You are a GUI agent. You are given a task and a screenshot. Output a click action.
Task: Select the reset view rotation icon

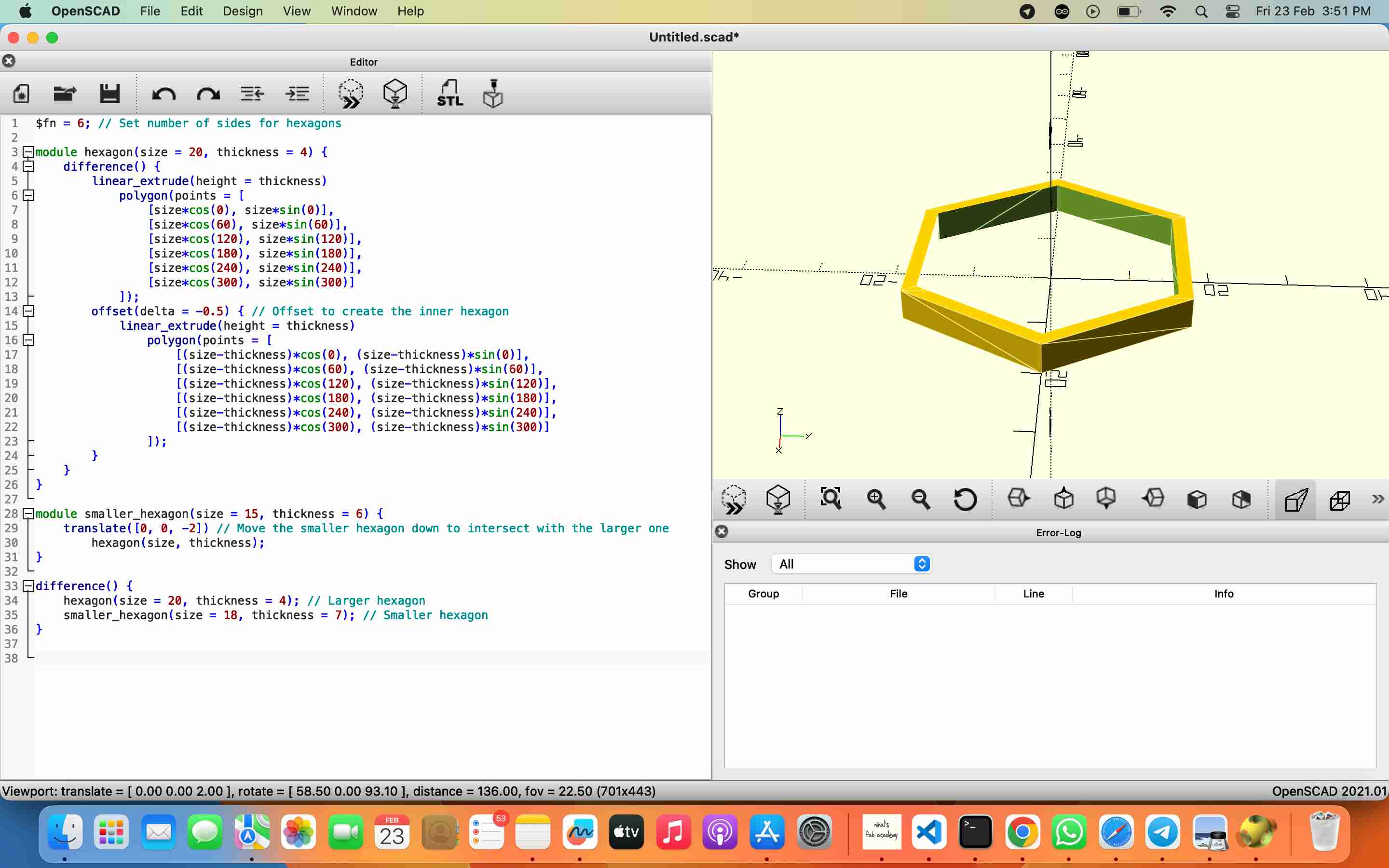[x=965, y=499]
